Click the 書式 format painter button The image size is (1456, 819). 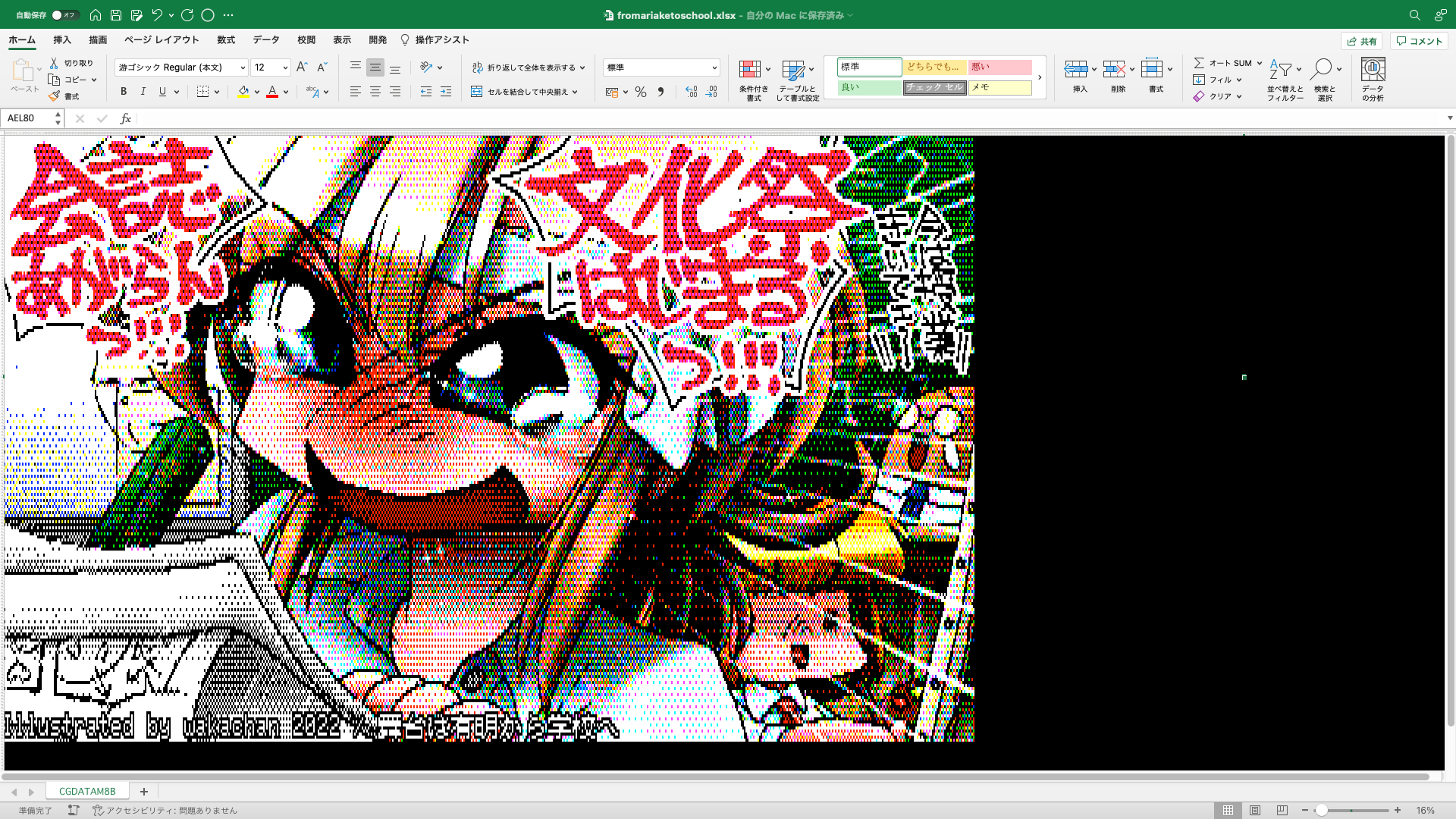pos(64,96)
